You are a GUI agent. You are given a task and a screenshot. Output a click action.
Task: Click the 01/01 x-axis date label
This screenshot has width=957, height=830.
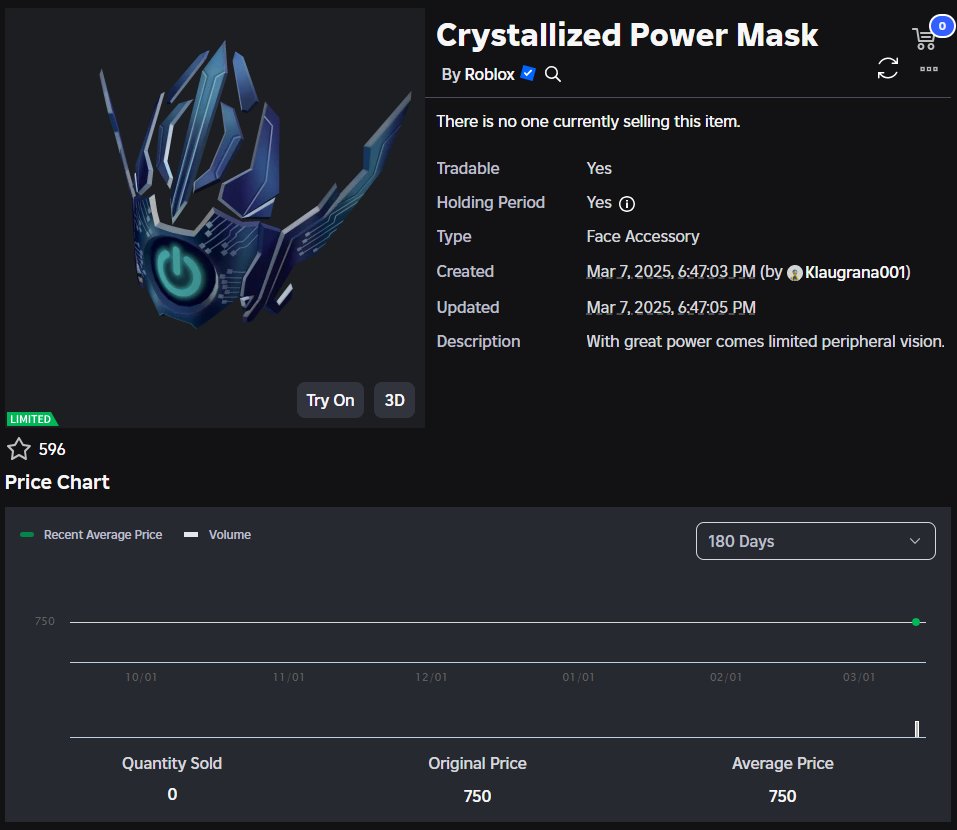[x=578, y=677]
